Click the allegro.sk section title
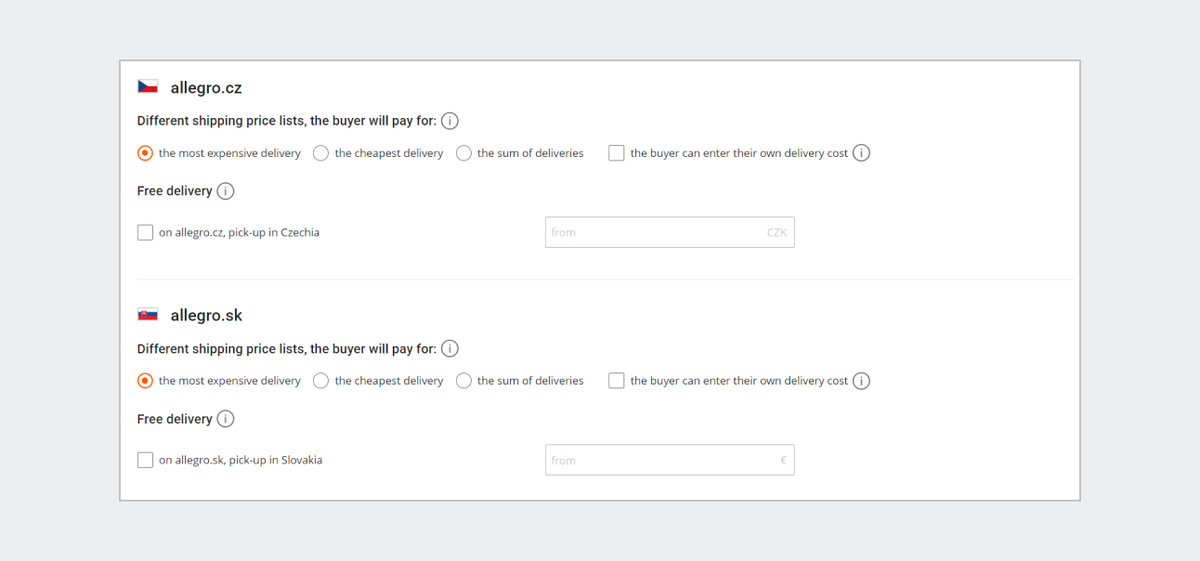 tap(206, 316)
